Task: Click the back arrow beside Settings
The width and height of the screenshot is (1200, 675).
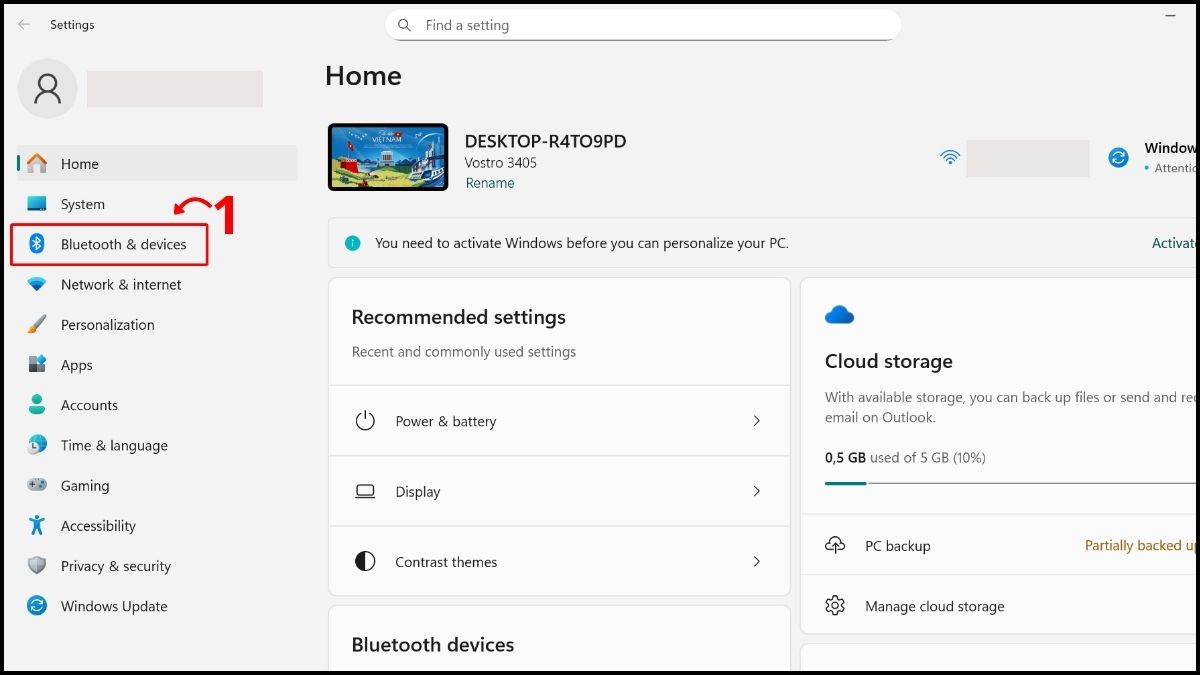Action: coord(24,24)
